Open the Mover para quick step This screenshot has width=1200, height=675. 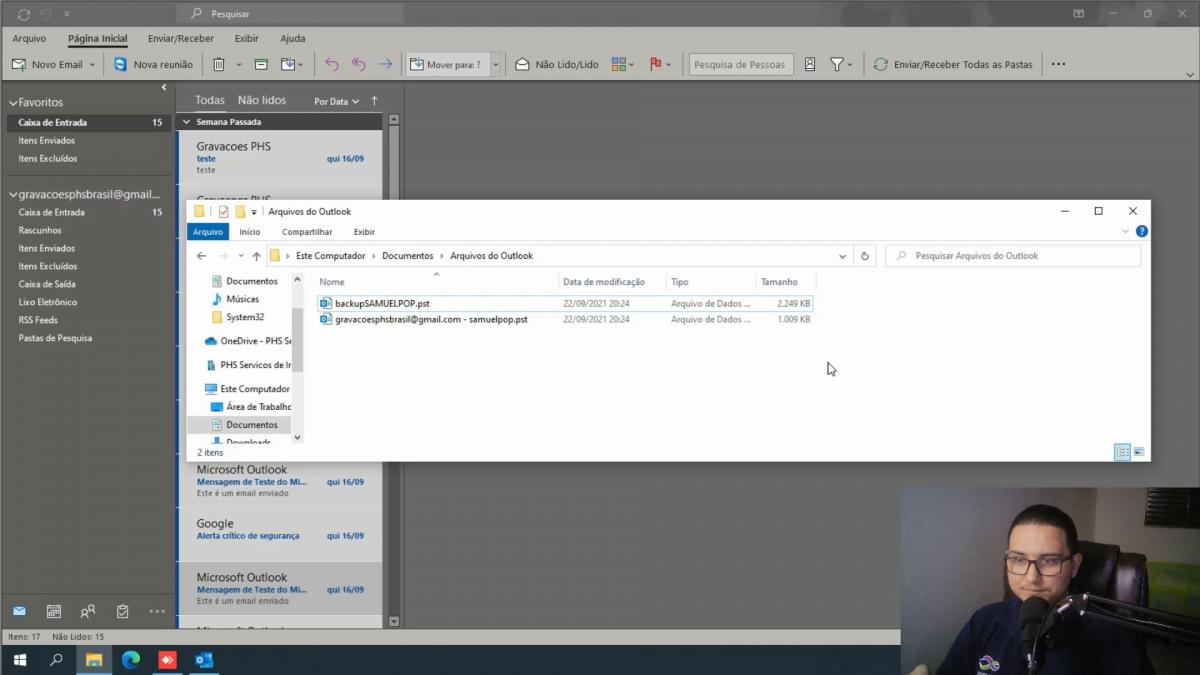point(447,64)
